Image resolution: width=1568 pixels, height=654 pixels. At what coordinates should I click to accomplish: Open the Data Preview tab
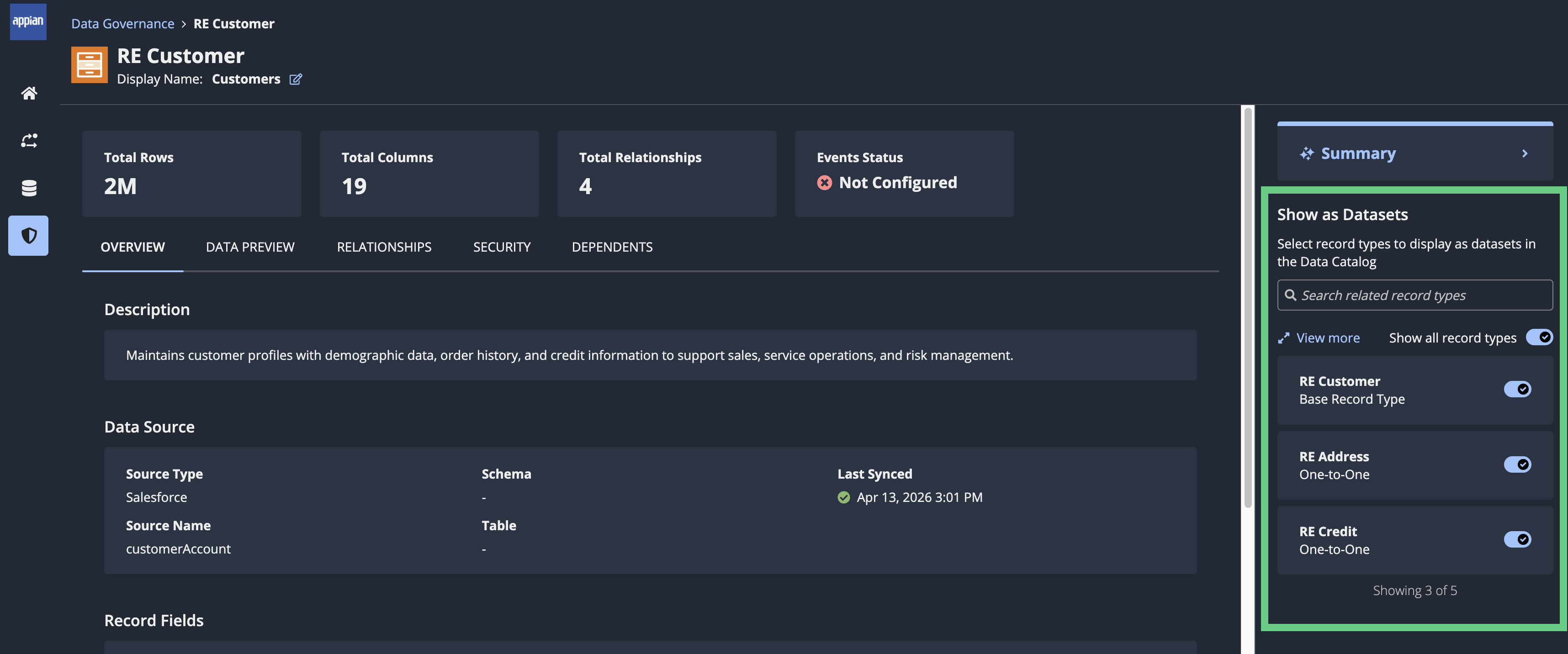pyautogui.click(x=250, y=247)
